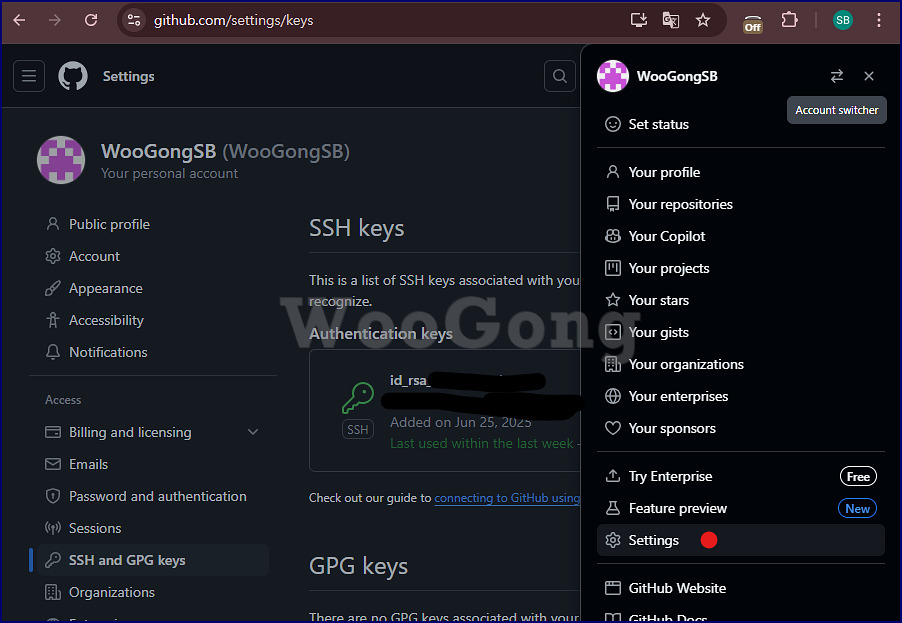Open Your organizations menu item
This screenshot has height=623, width=902.
741,364
